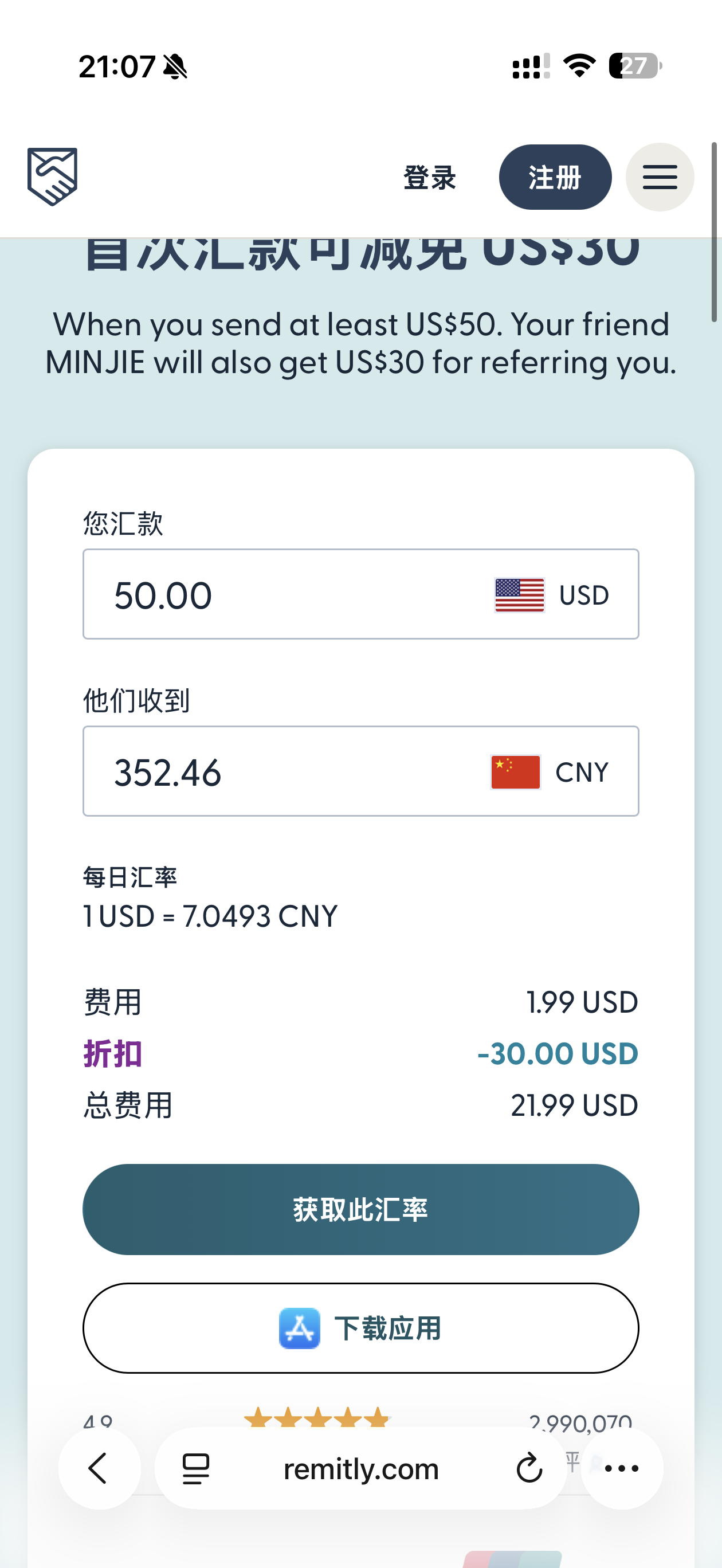Tap the 登录 login link
This screenshot has width=722, height=1568.
pos(430,178)
